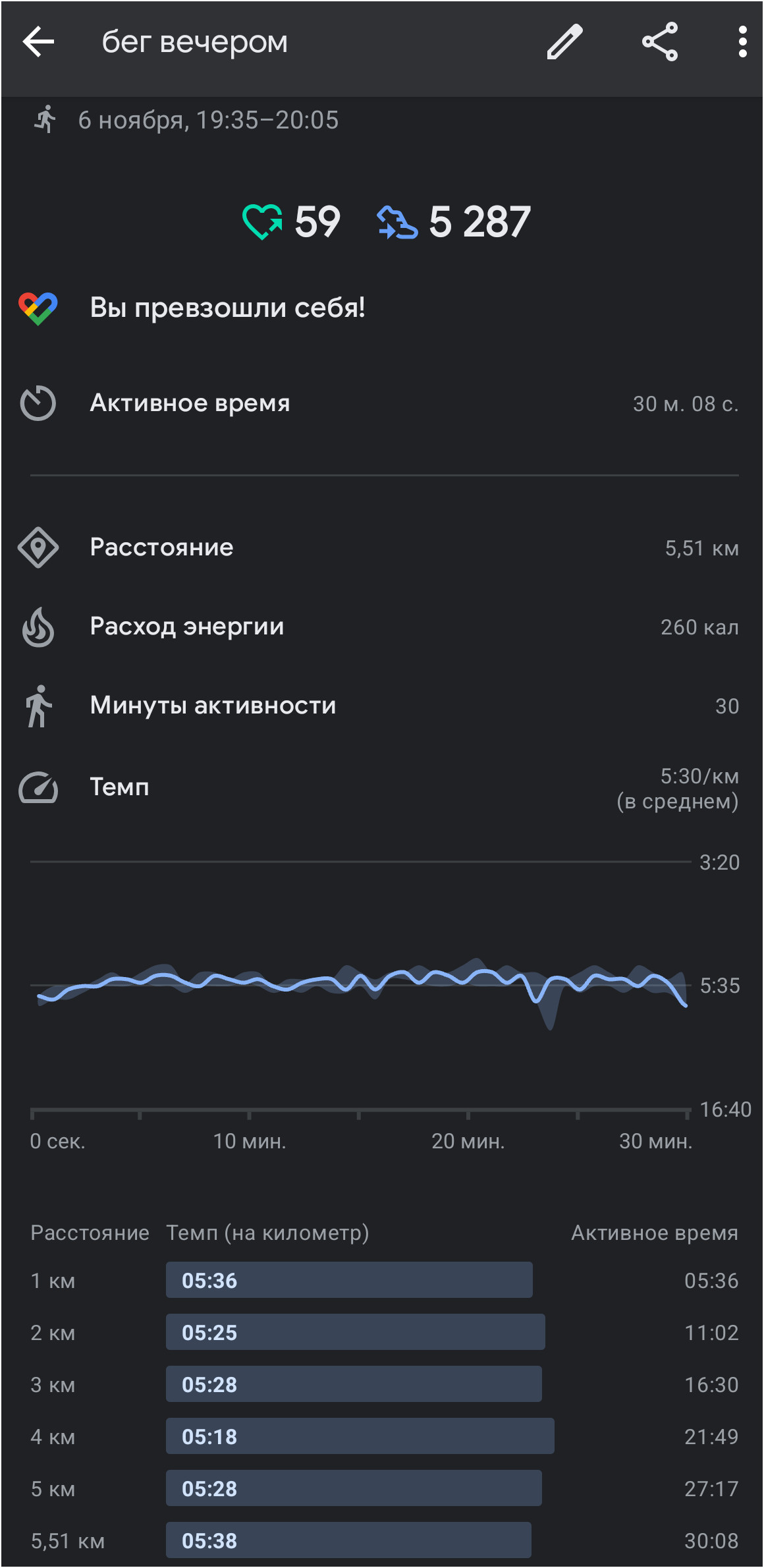Tap the Heart Points heart icon
Screen dimensions: 764x1568
coord(262,221)
